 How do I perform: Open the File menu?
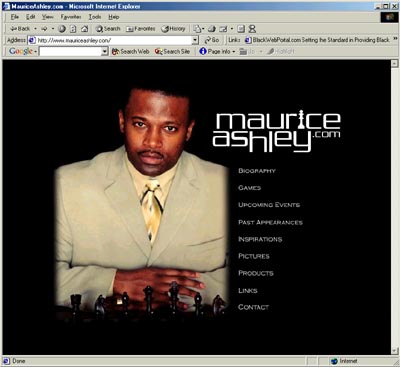(x=15, y=17)
